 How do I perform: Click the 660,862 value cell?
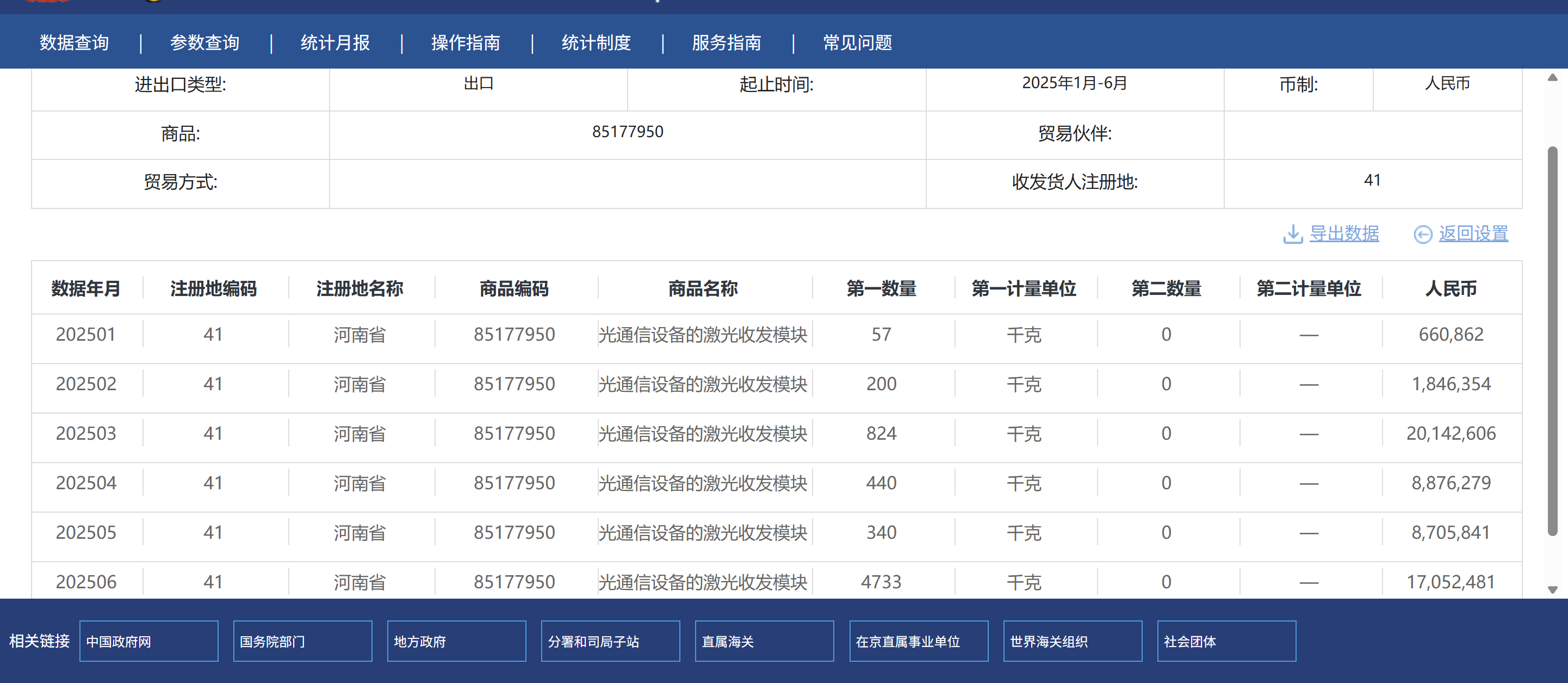click(1451, 335)
